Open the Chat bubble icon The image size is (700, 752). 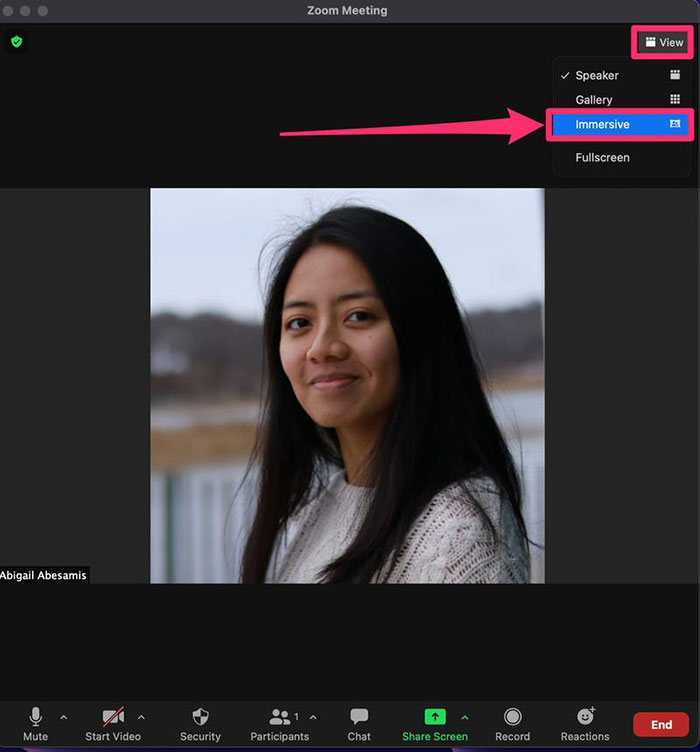[x=359, y=717]
